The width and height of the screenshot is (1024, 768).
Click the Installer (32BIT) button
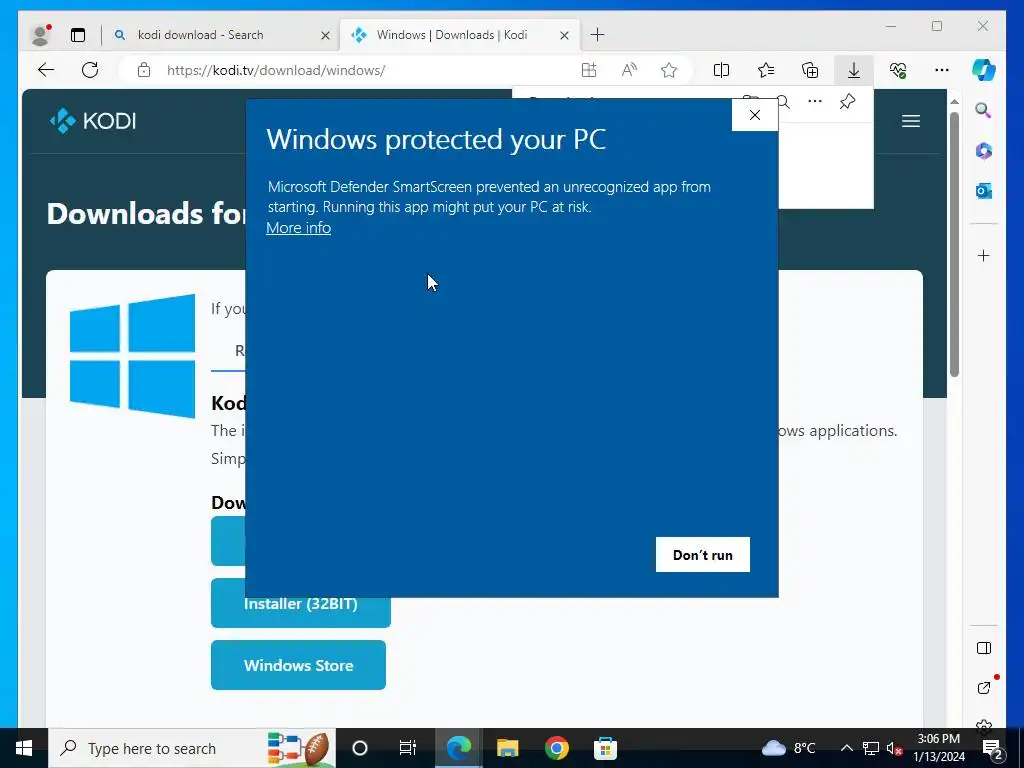[x=300, y=603]
